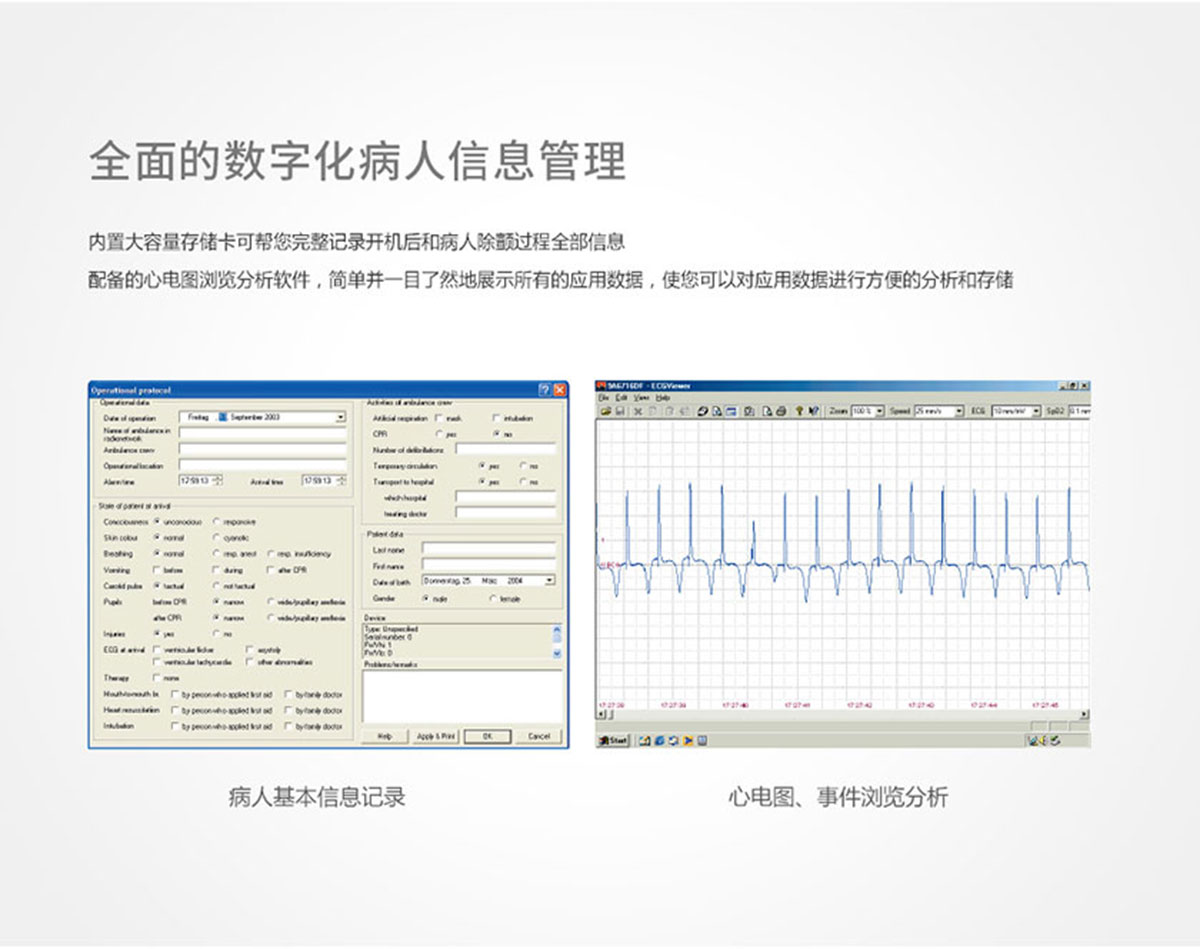Click the ECG horizontal scrollbar track

(840, 715)
